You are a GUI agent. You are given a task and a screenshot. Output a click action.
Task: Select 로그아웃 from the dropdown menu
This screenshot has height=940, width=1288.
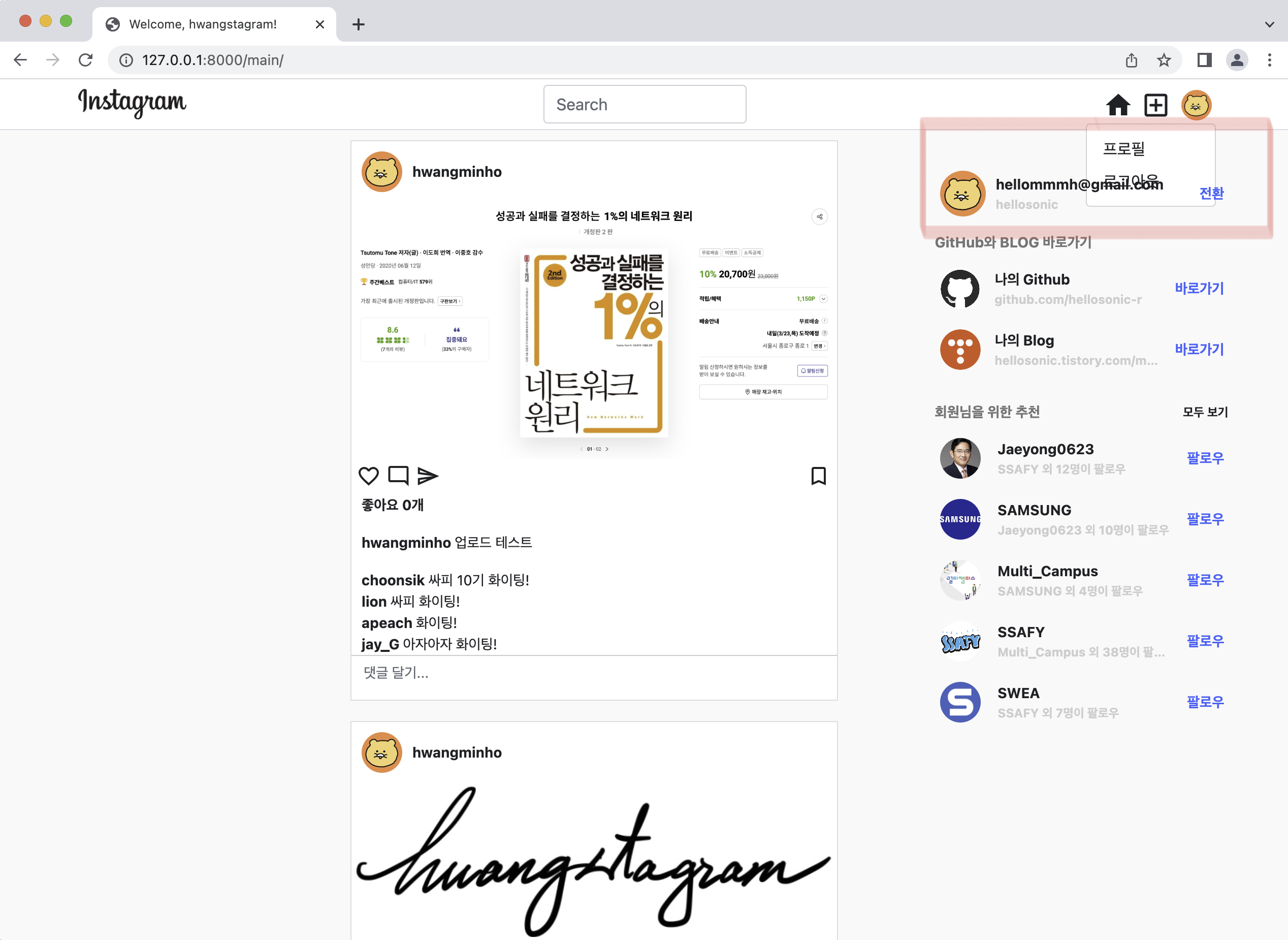(x=1132, y=181)
